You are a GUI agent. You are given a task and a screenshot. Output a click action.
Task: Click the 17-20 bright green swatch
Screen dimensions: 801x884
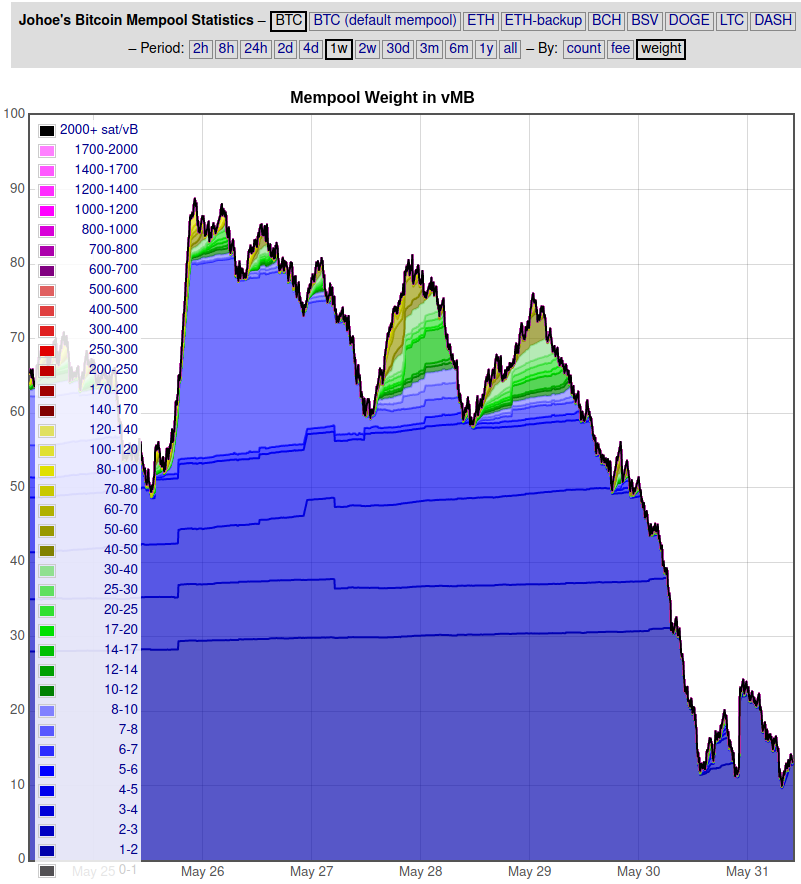(47, 631)
